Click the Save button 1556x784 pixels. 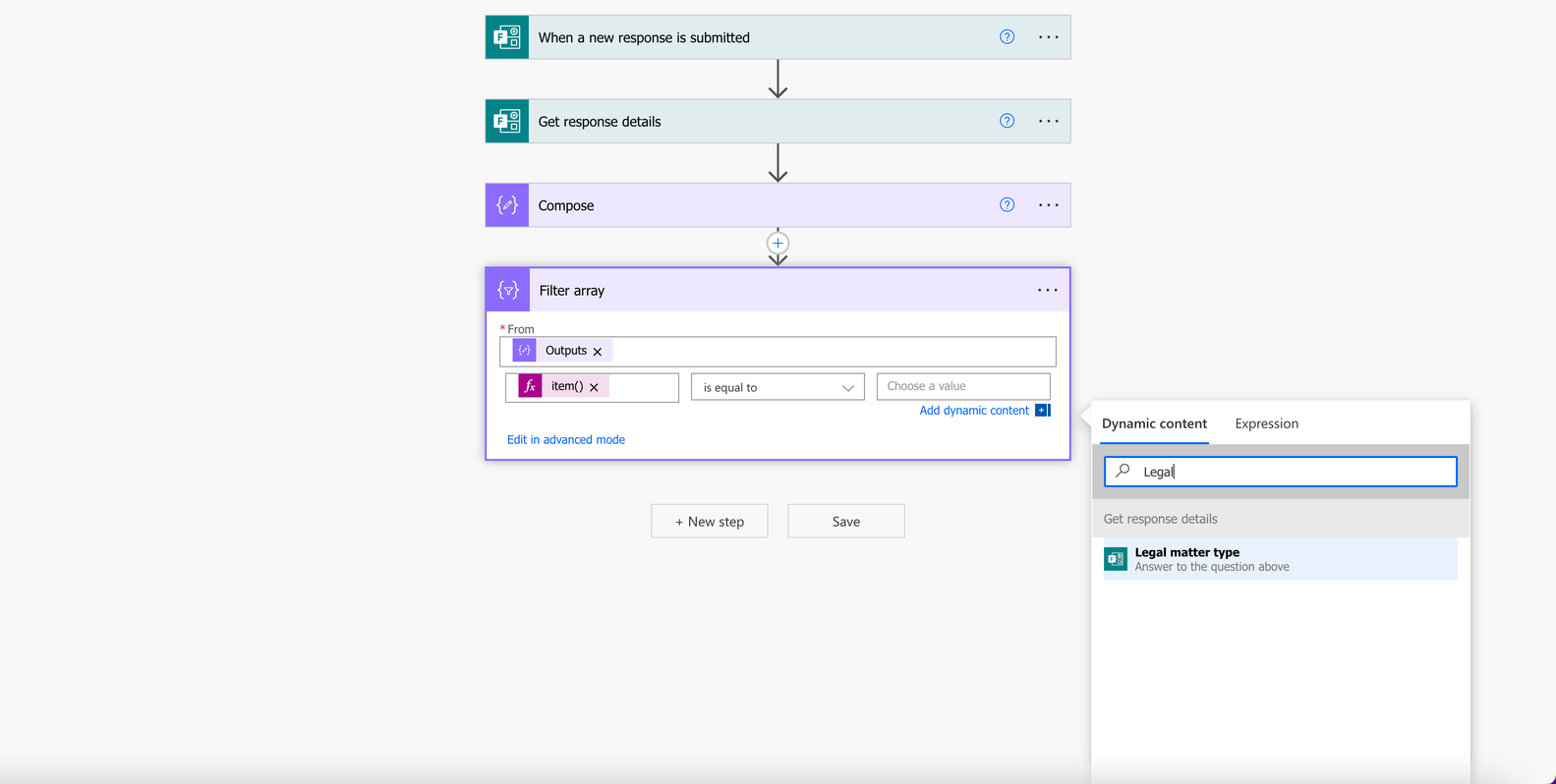click(x=846, y=521)
